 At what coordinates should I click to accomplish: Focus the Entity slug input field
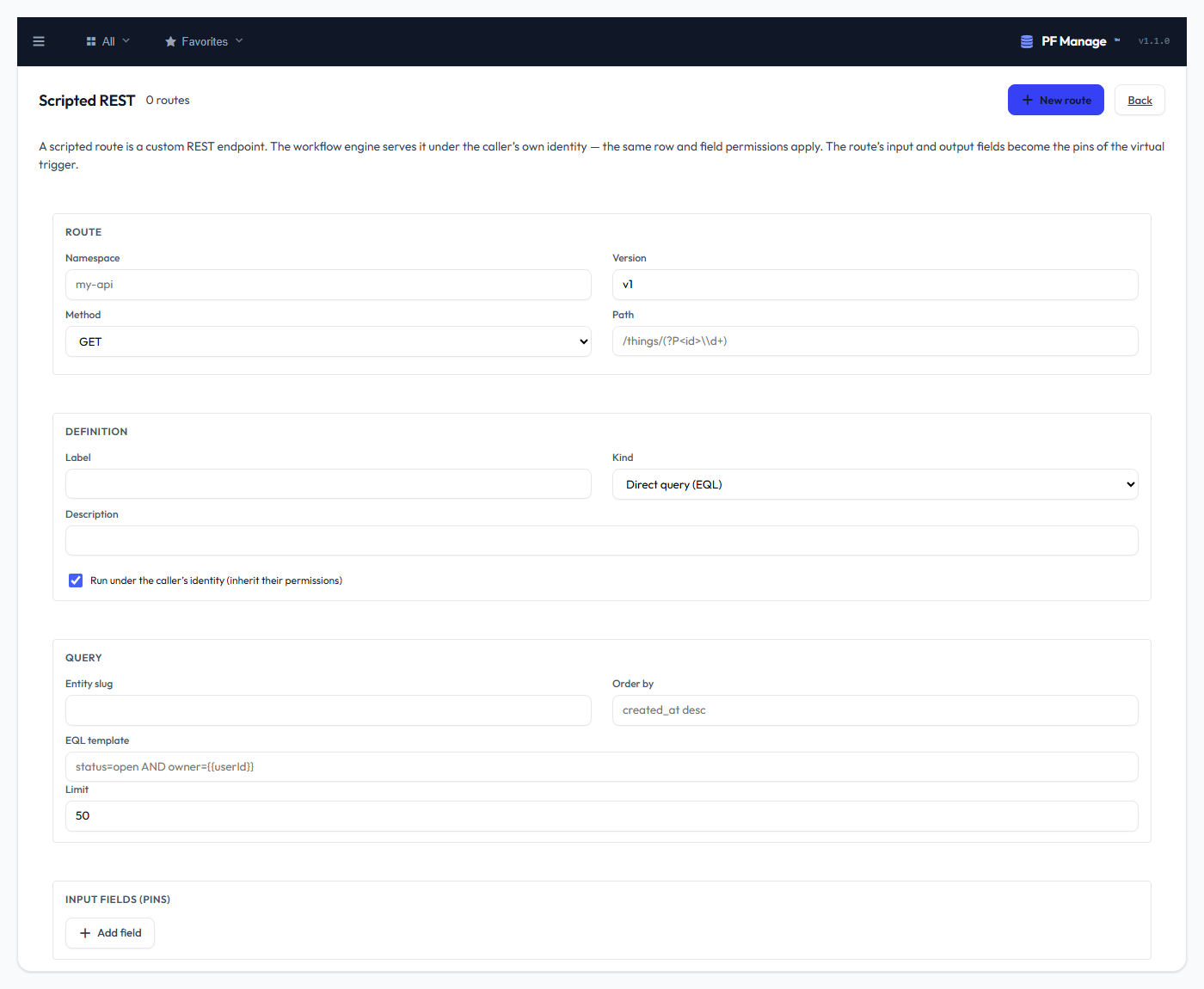[329, 710]
